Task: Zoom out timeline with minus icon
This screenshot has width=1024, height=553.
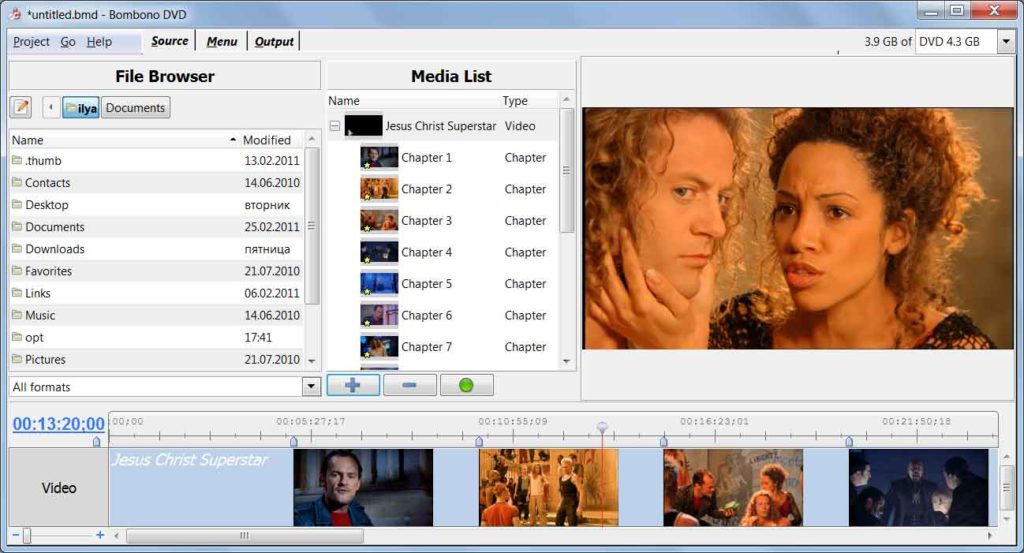Action: pyautogui.click(x=16, y=535)
